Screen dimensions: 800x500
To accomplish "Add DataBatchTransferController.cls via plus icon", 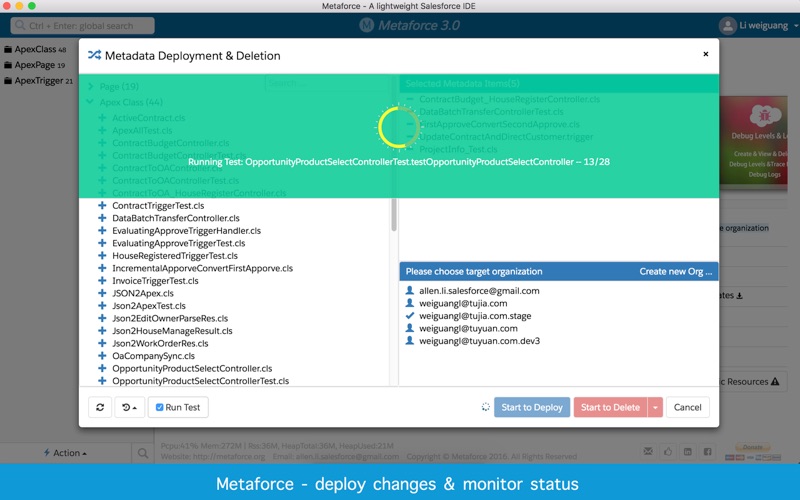I will [x=102, y=218].
